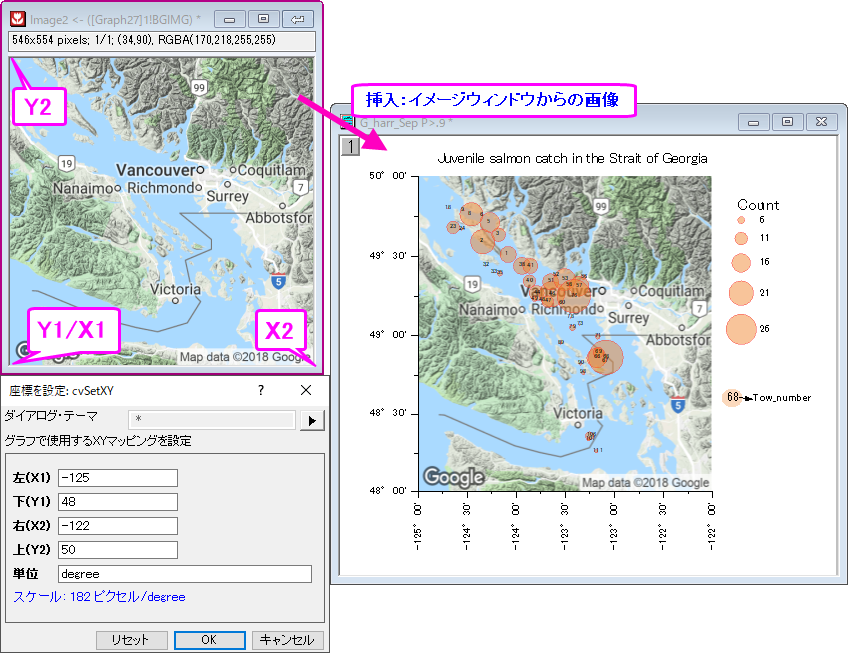Click the interstate 5 shield in Image2 map
Viewport: 848px width, 653px height.
point(278,281)
